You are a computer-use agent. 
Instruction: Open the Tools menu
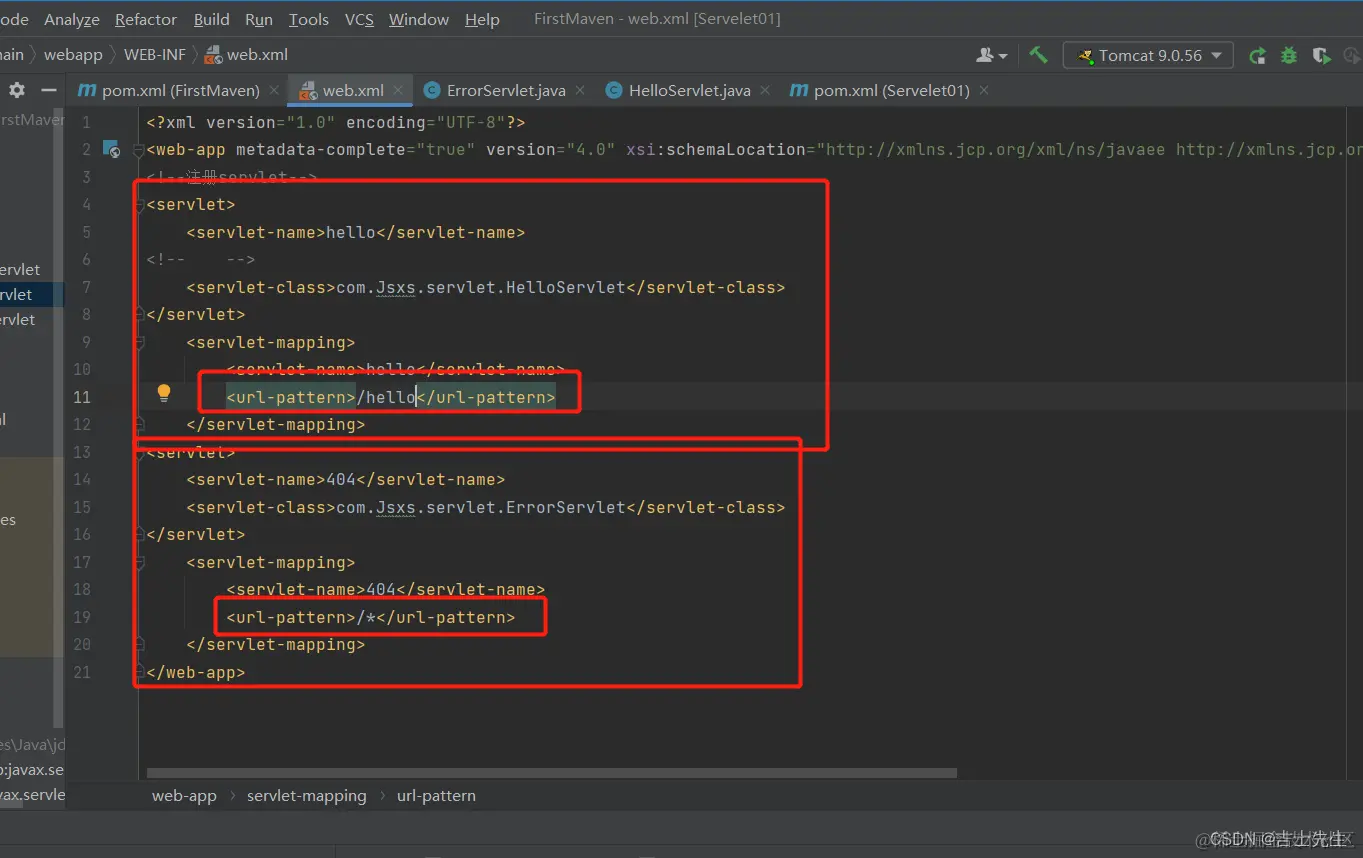(309, 19)
